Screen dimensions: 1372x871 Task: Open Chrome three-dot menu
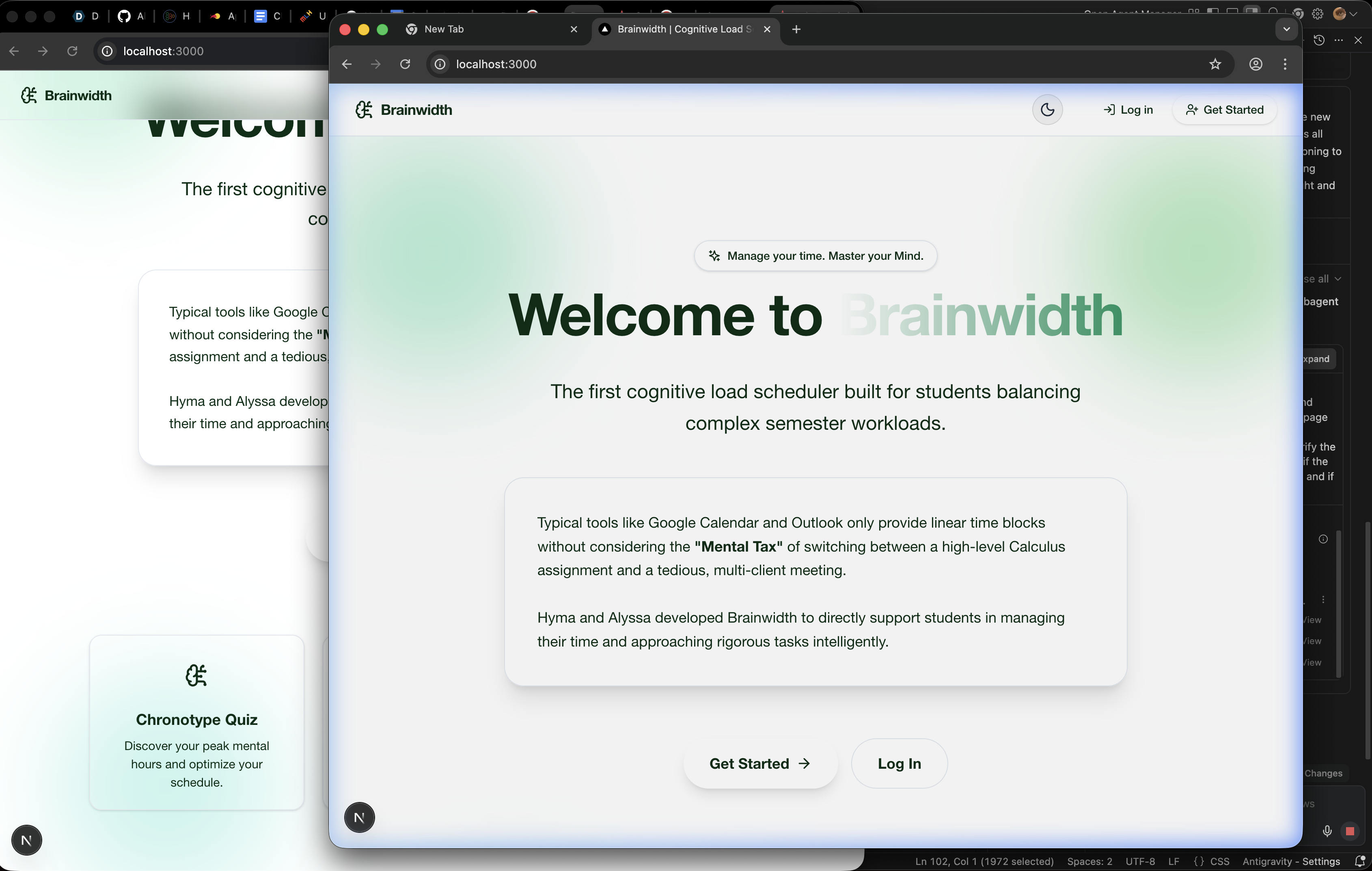click(x=1285, y=65)
